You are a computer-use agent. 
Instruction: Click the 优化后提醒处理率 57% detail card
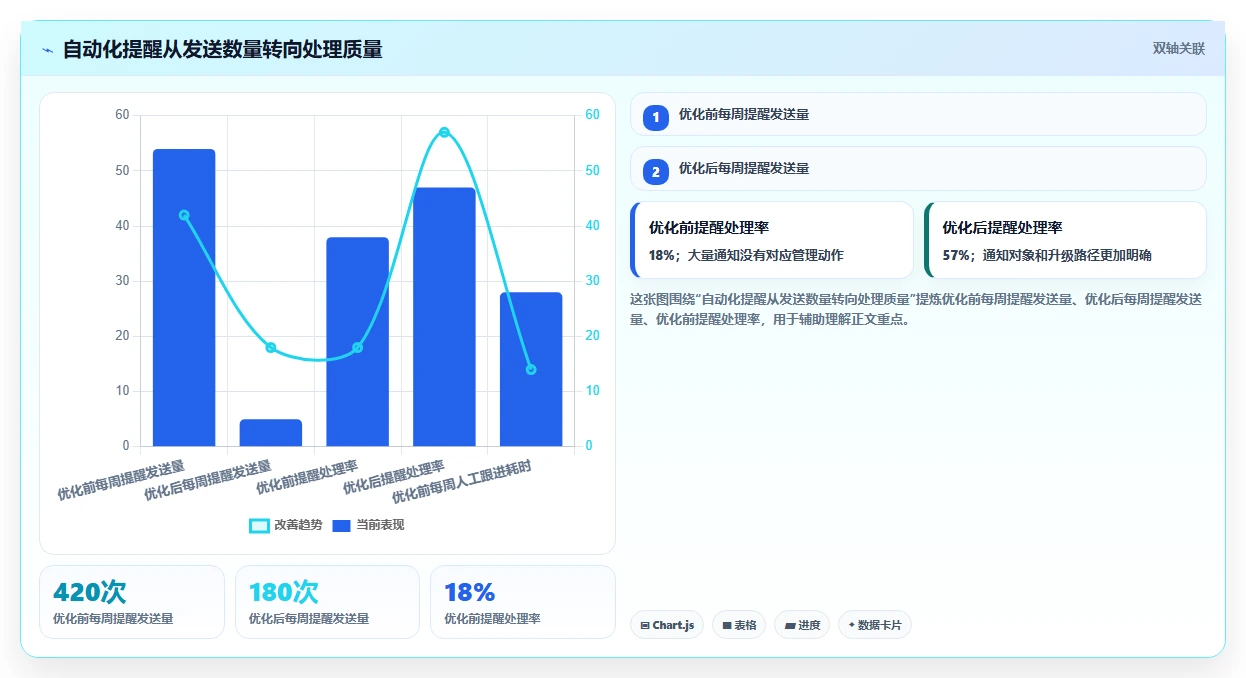(x=1066, y=240)
